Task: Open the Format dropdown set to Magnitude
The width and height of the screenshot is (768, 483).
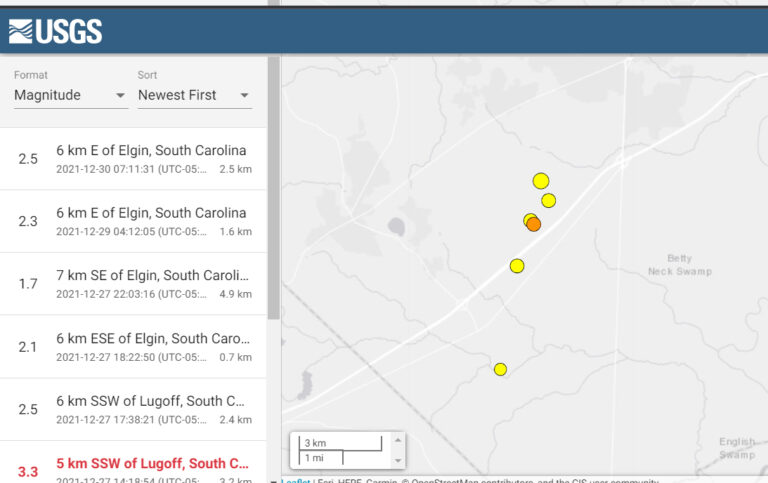Action: tap(71, 95)
